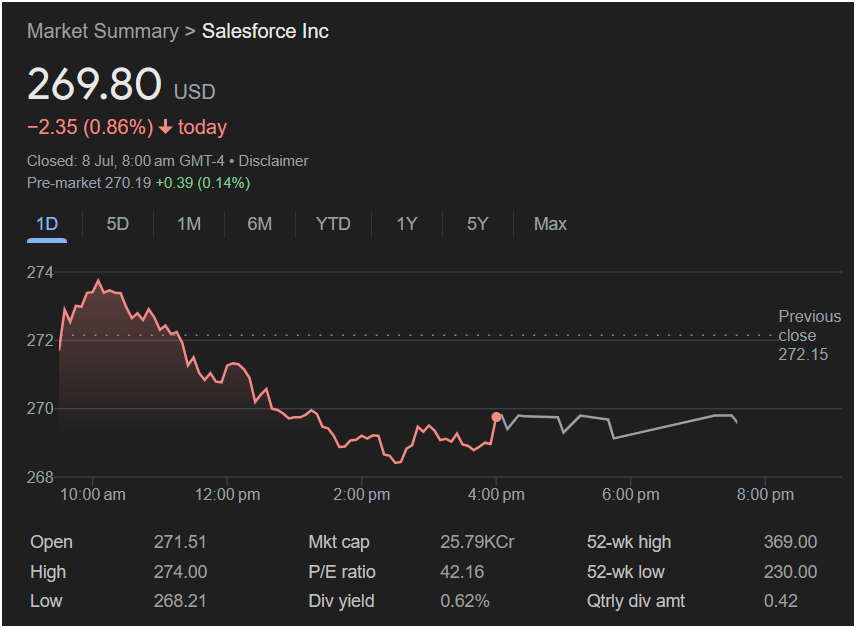Click the Pre-market 270.19 value
Image resolution: width=856 pixels, height=628 pixels.
[x=89, y=183]
